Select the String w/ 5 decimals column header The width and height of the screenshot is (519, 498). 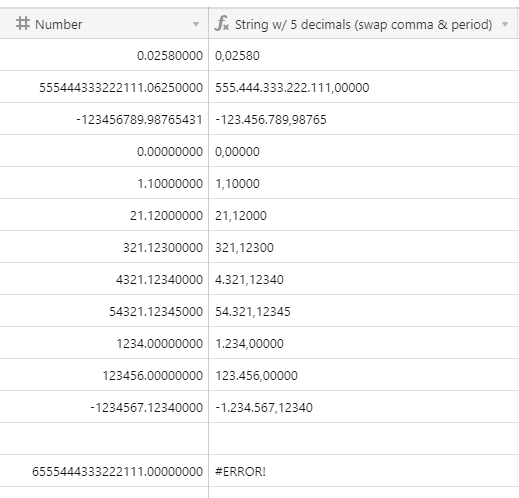pos(364,23)
